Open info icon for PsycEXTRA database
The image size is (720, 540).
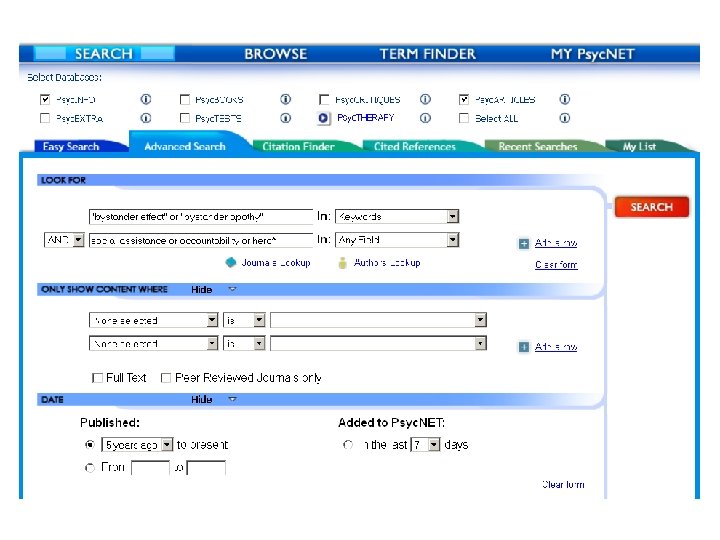146,118
